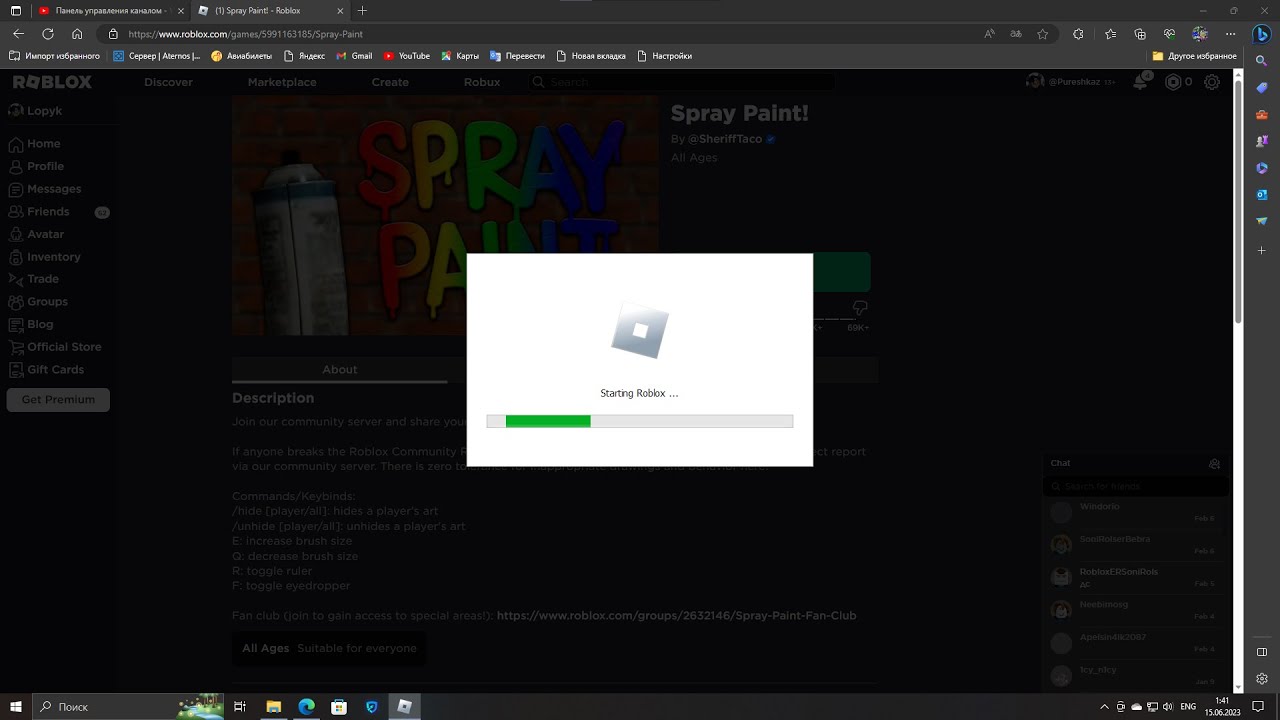Viewport: 1280px width, 720px height.
Task: Go to browser home page
Action: pos(77,33)
